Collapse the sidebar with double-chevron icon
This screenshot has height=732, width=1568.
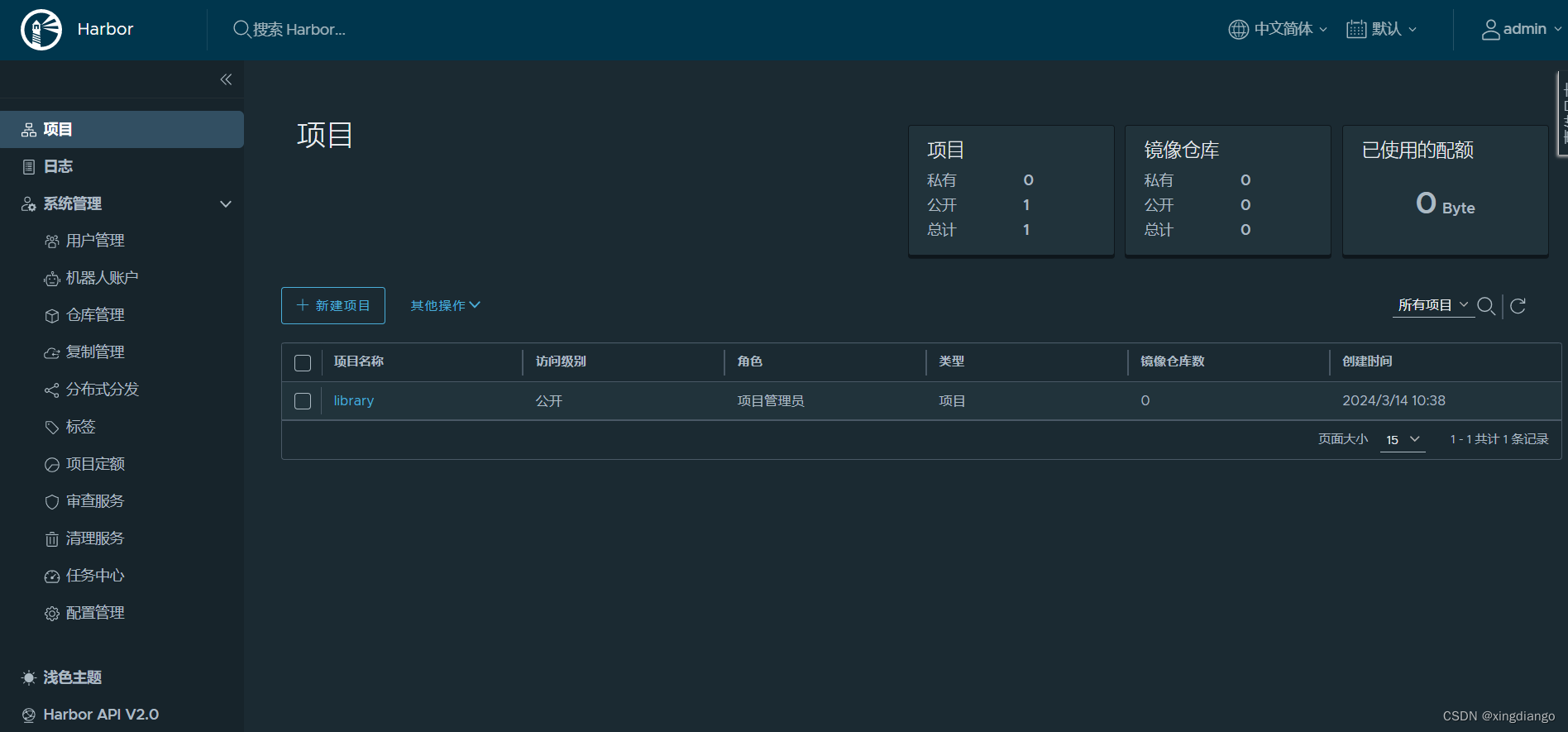click(x=226, y=79)
